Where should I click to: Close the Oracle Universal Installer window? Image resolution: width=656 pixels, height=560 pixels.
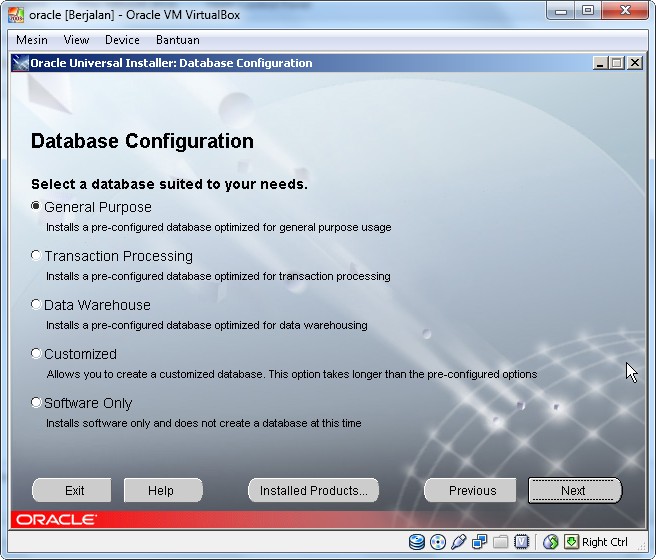635,63
